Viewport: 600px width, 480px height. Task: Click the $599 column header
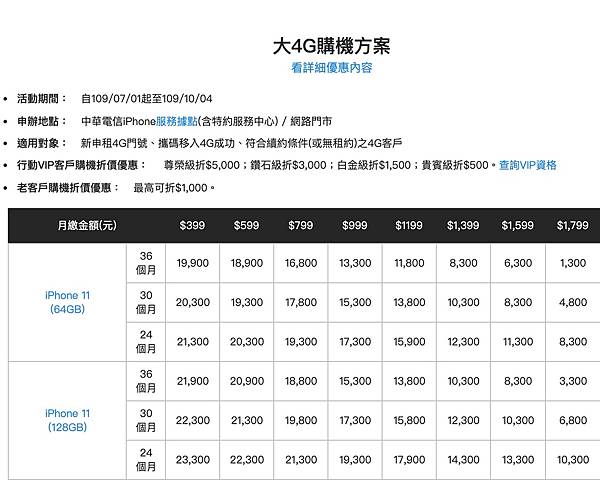pyautogui.click(x=246, y=225)
